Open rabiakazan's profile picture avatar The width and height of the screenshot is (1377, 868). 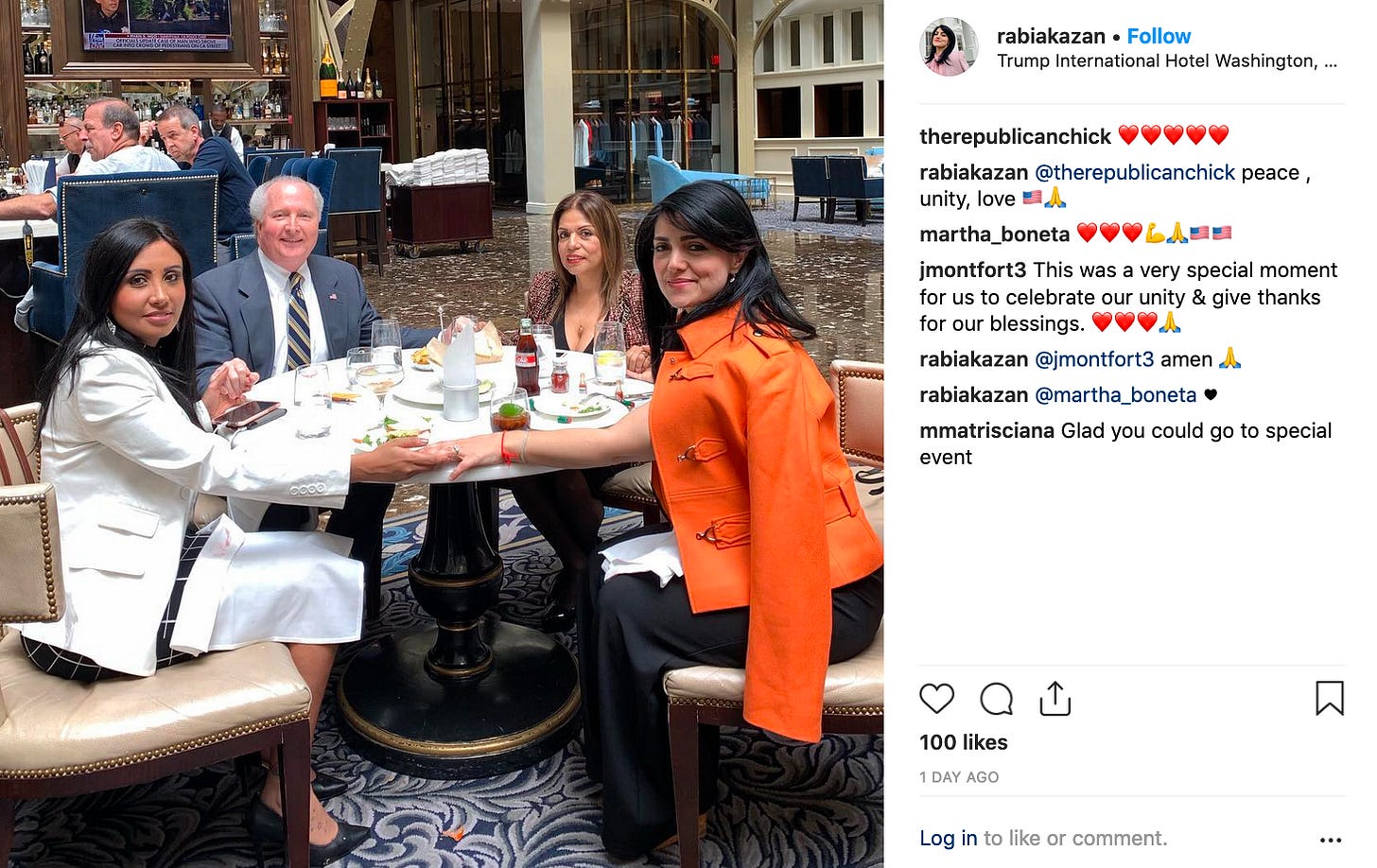(949, 47)
